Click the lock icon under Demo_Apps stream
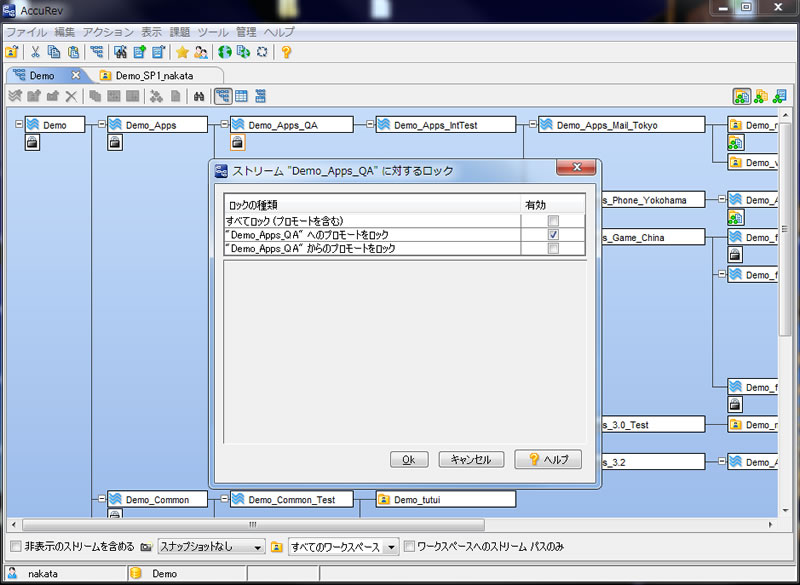The image size is (800, 585). (115, 142)
